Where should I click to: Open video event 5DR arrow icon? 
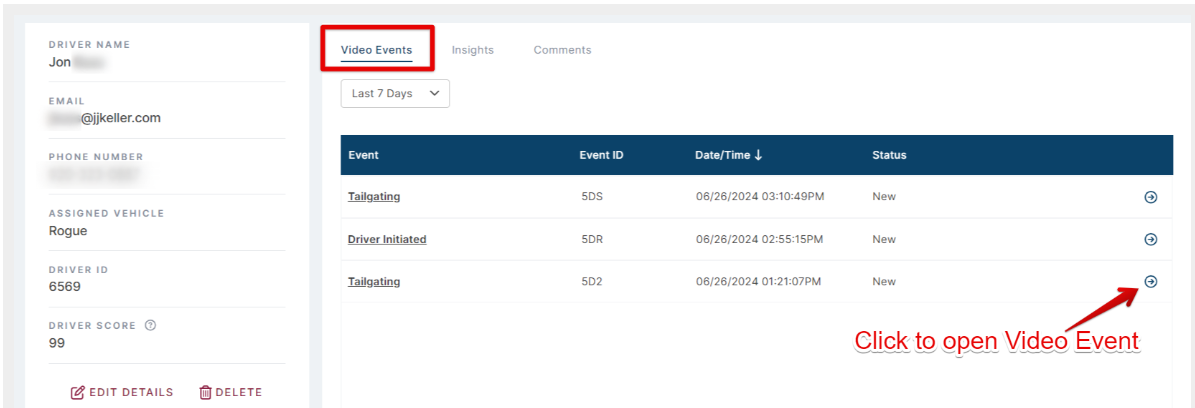pyautogui.click(x=1151, y=239)
